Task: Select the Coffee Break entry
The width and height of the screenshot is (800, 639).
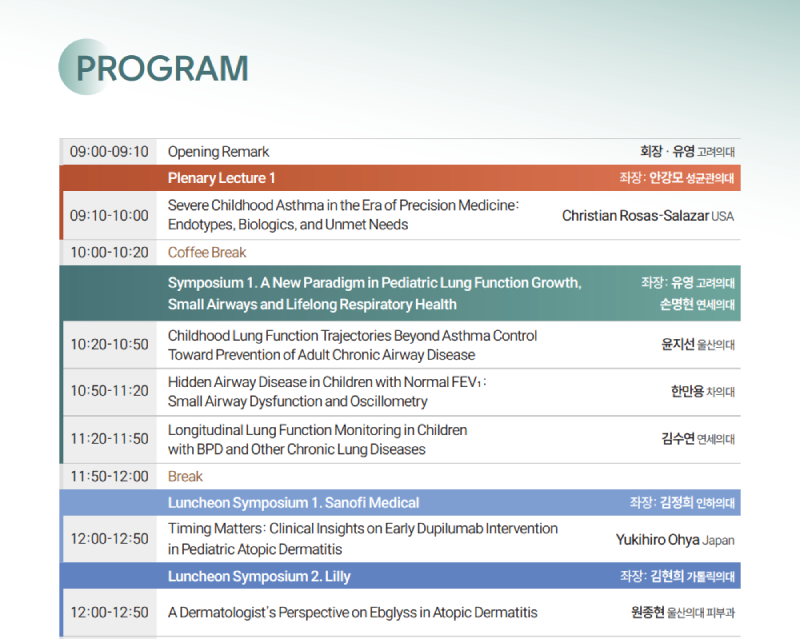Action: coord(207,253)
